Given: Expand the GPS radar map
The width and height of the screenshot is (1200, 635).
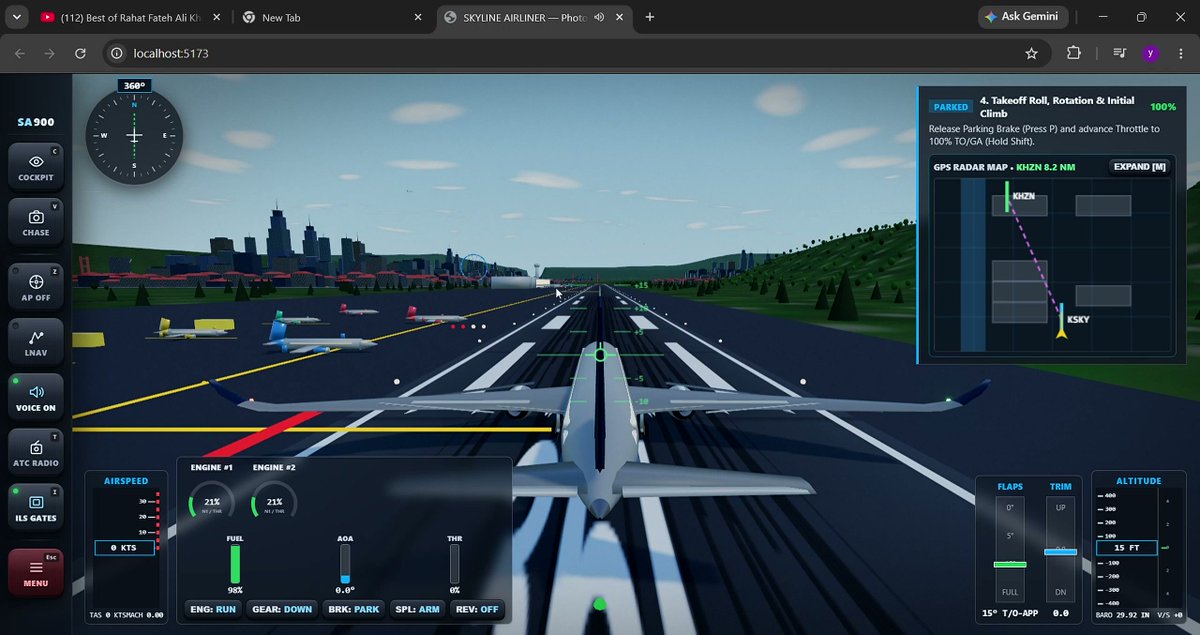Looking at the screenshot, I should pyautogui.click(x=1140, y=167).
